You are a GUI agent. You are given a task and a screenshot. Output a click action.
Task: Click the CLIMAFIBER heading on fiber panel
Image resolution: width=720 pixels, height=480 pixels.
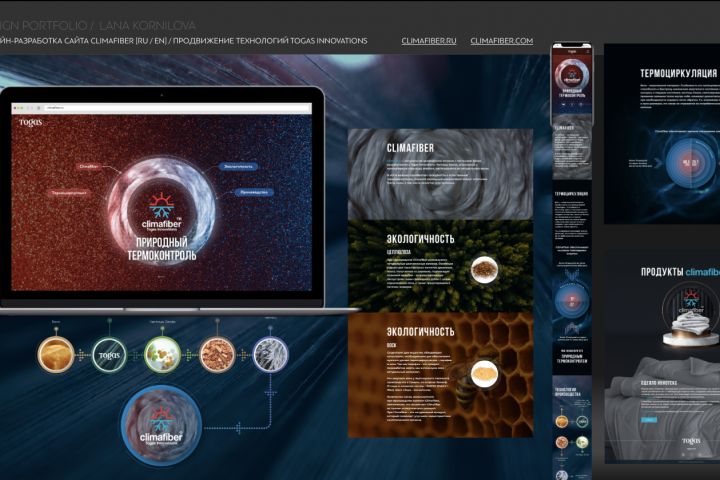click(x=410, y=148)
